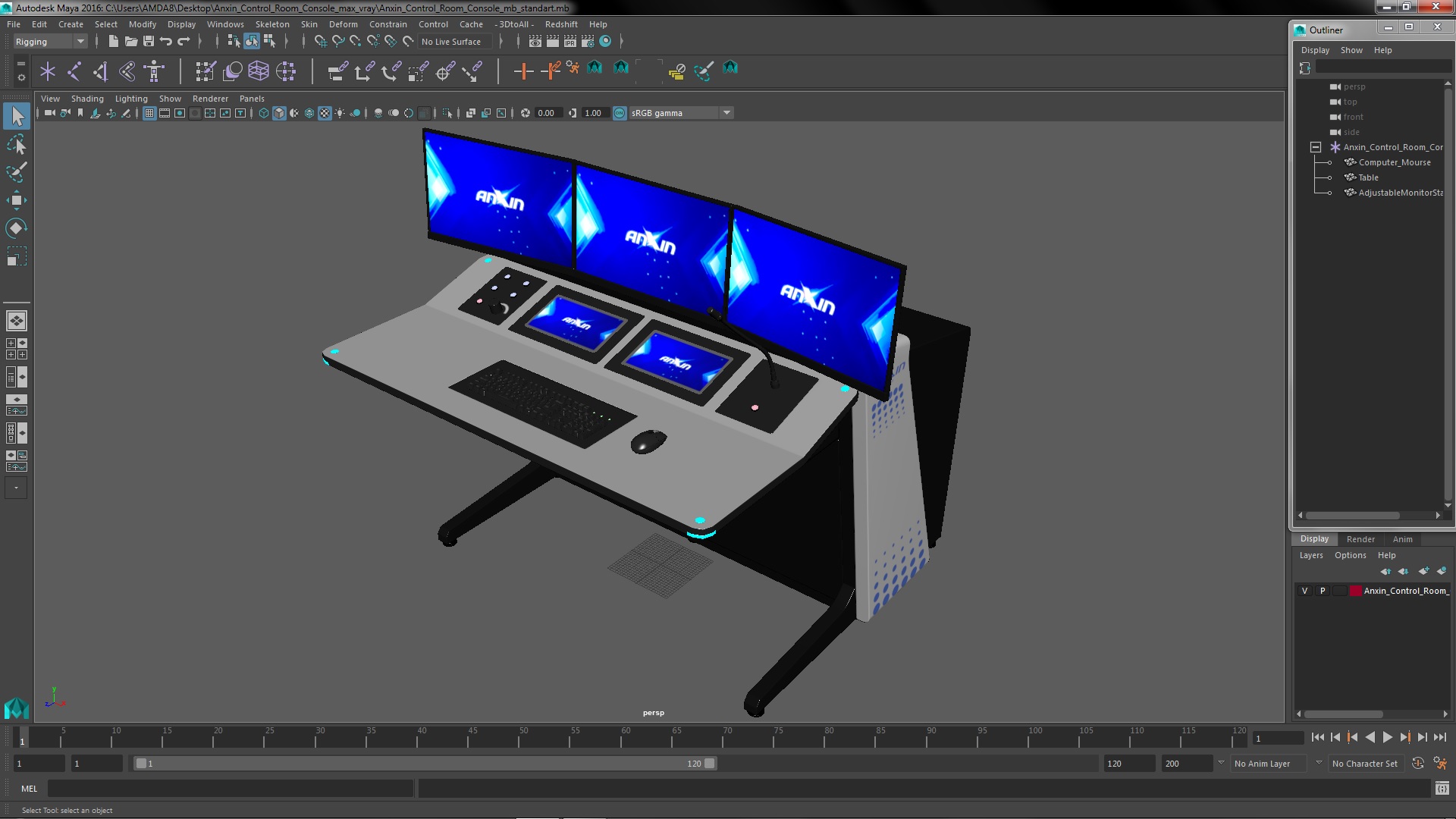Image resolution: width=1456 pixels, height=819 pixels.
Task: Toggle the sRGB color management ON button
Action: 620,113
